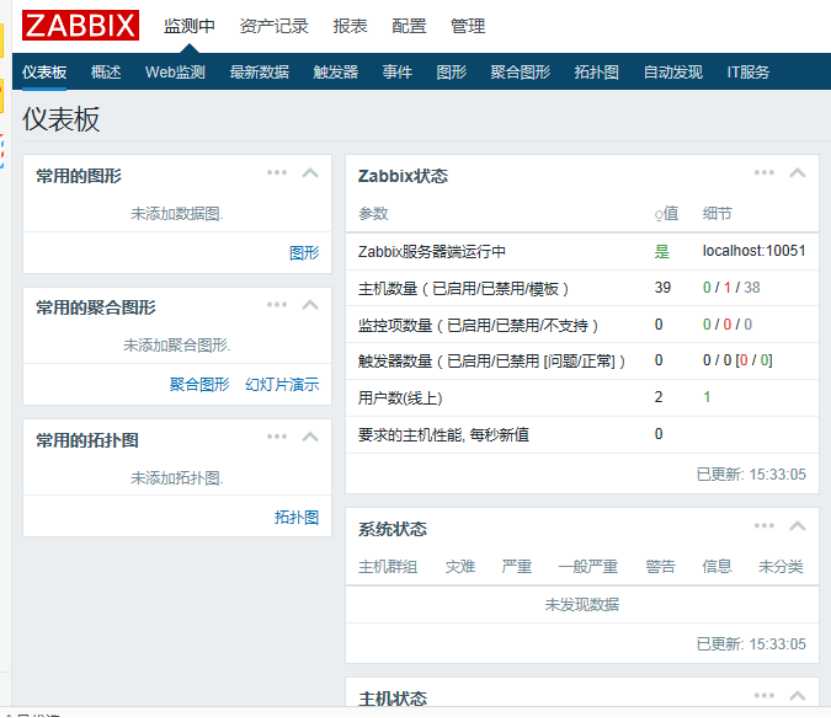Open the 拓扑图 tab in navigation bar

[597, 72]
